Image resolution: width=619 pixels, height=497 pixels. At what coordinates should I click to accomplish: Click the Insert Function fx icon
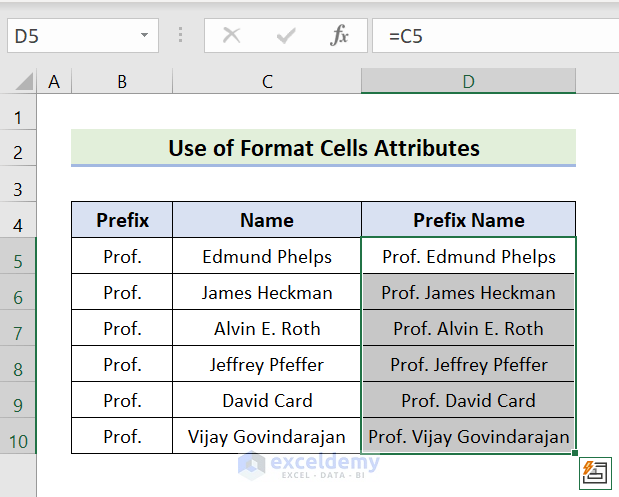pos(340,36)
